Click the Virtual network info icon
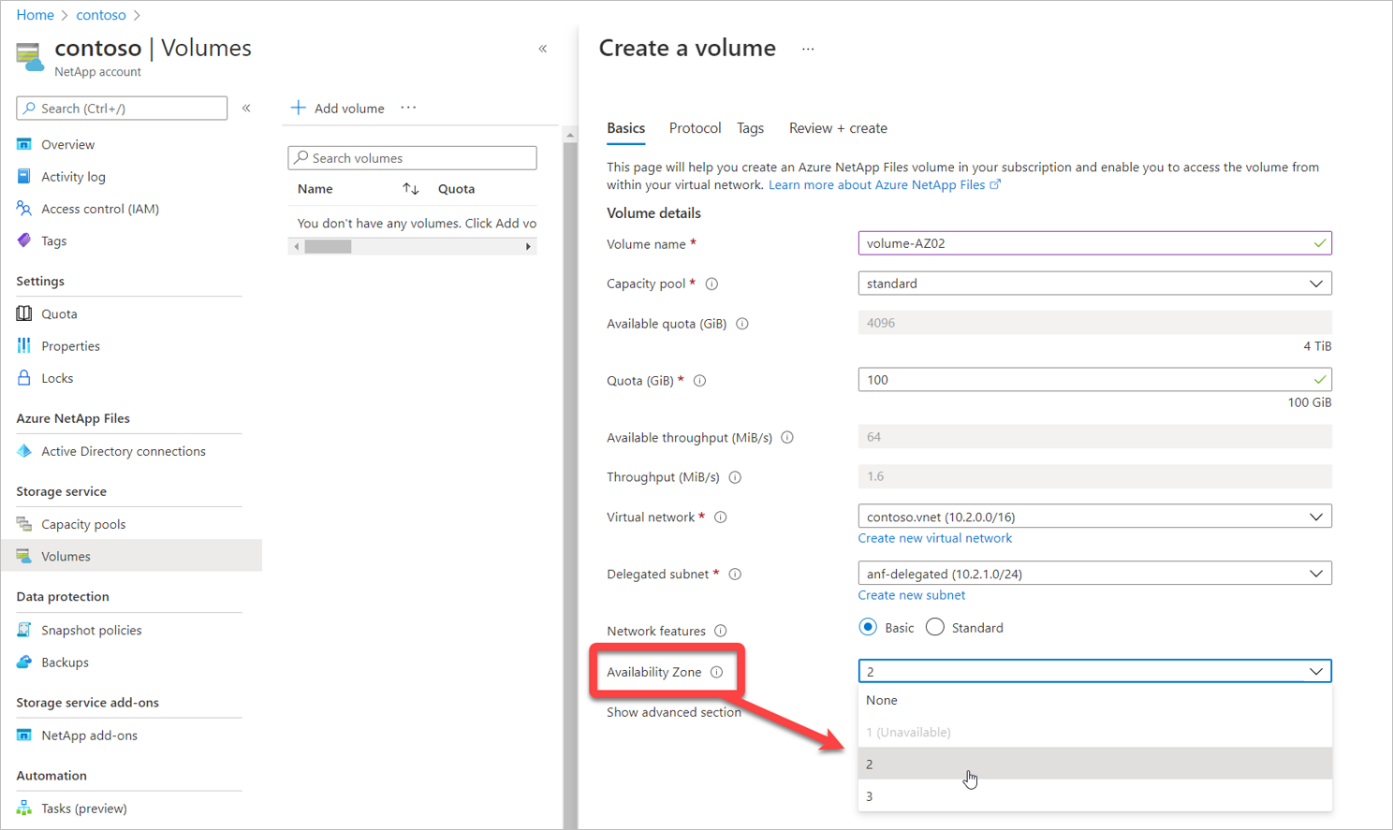The image size is (1393, 830). 720,518
